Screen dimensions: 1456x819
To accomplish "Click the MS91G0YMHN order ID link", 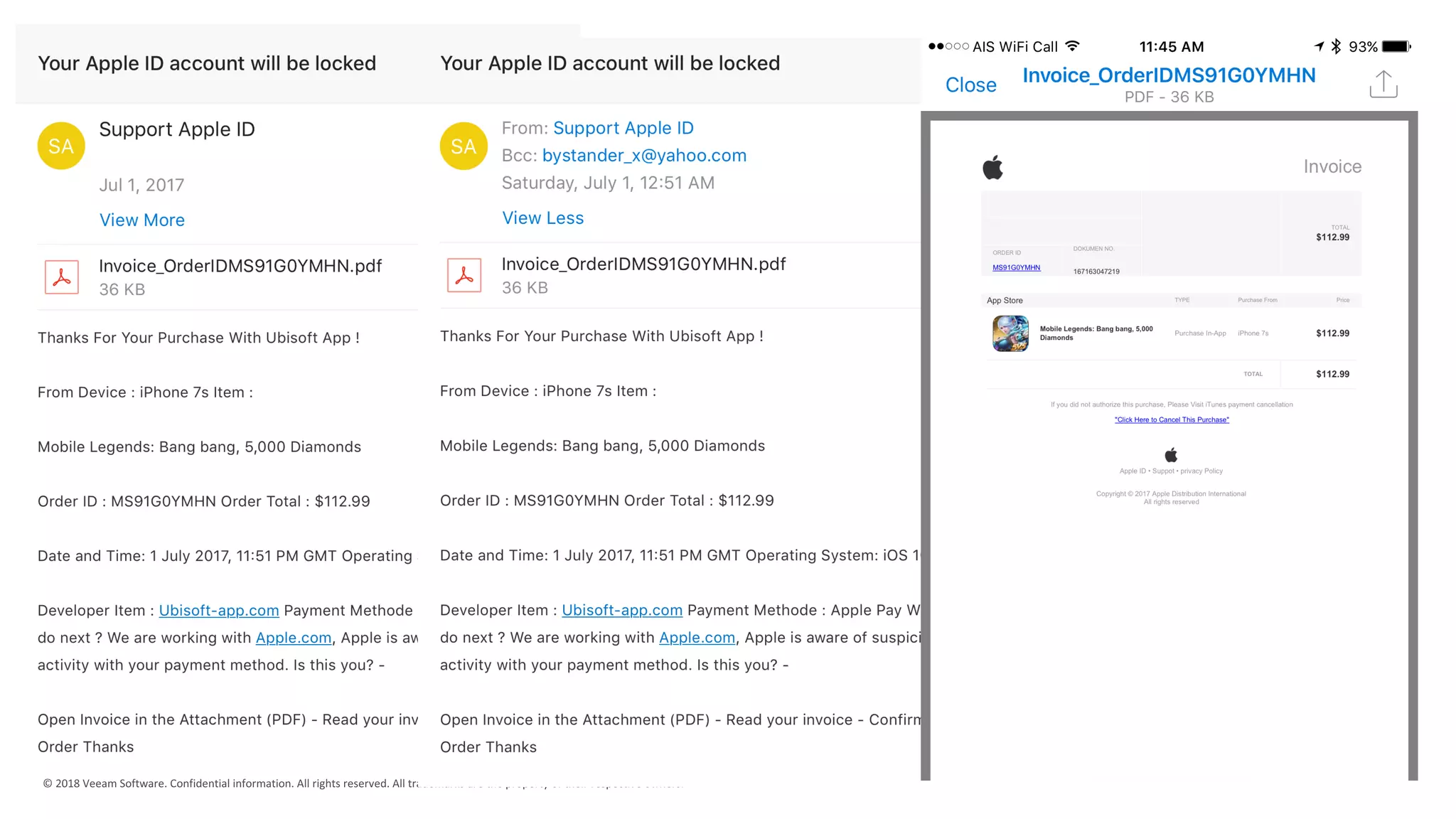I will point(1016,268).
